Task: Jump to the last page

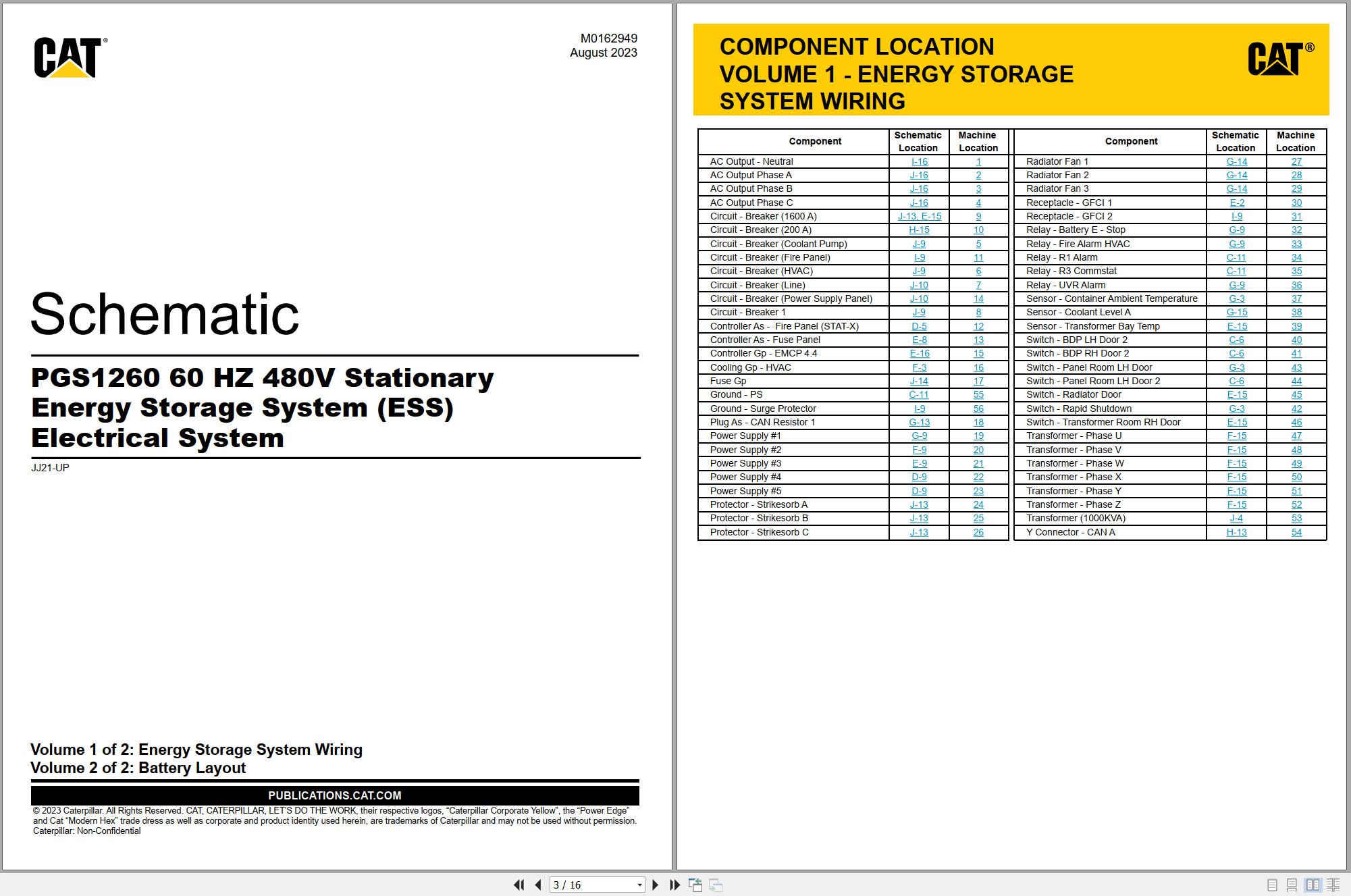Action: tap(674, 885)
